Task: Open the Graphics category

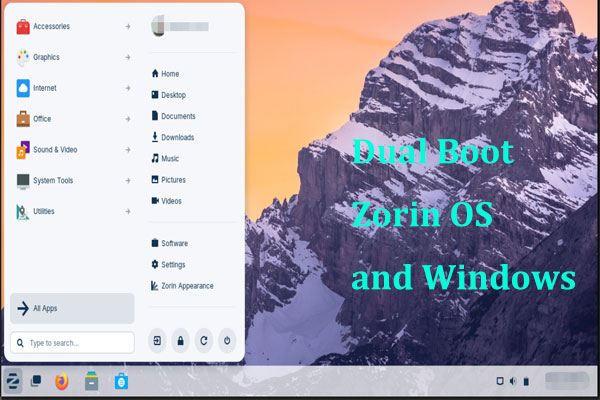Action: (x=73, y=57)
